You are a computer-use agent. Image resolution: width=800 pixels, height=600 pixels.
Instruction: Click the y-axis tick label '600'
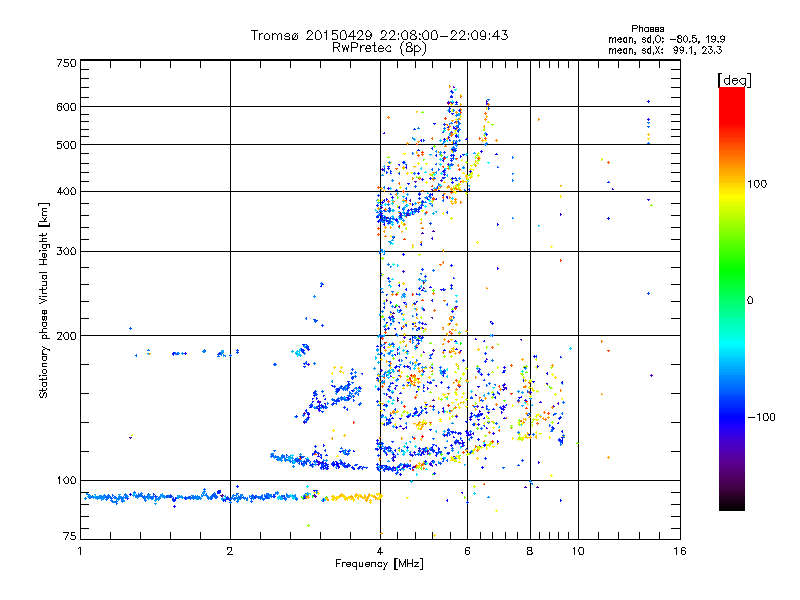point(66,107)
